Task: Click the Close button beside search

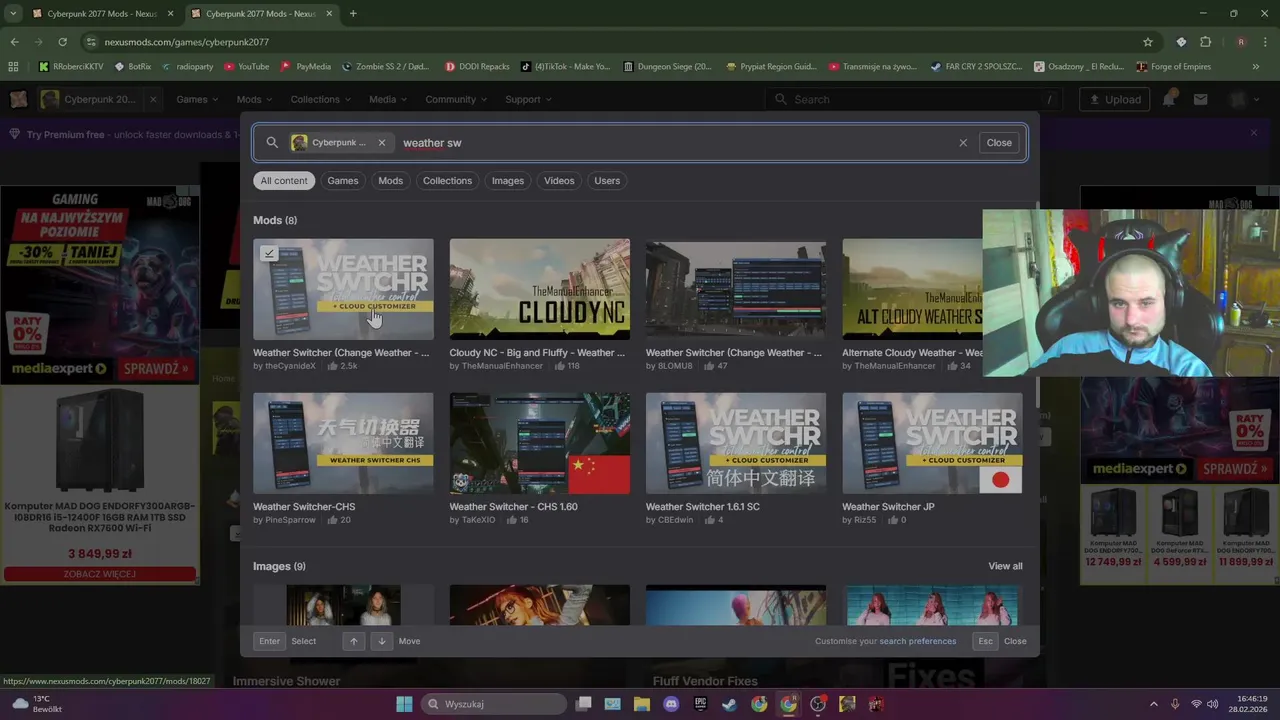Action: (x=999, y=143)
